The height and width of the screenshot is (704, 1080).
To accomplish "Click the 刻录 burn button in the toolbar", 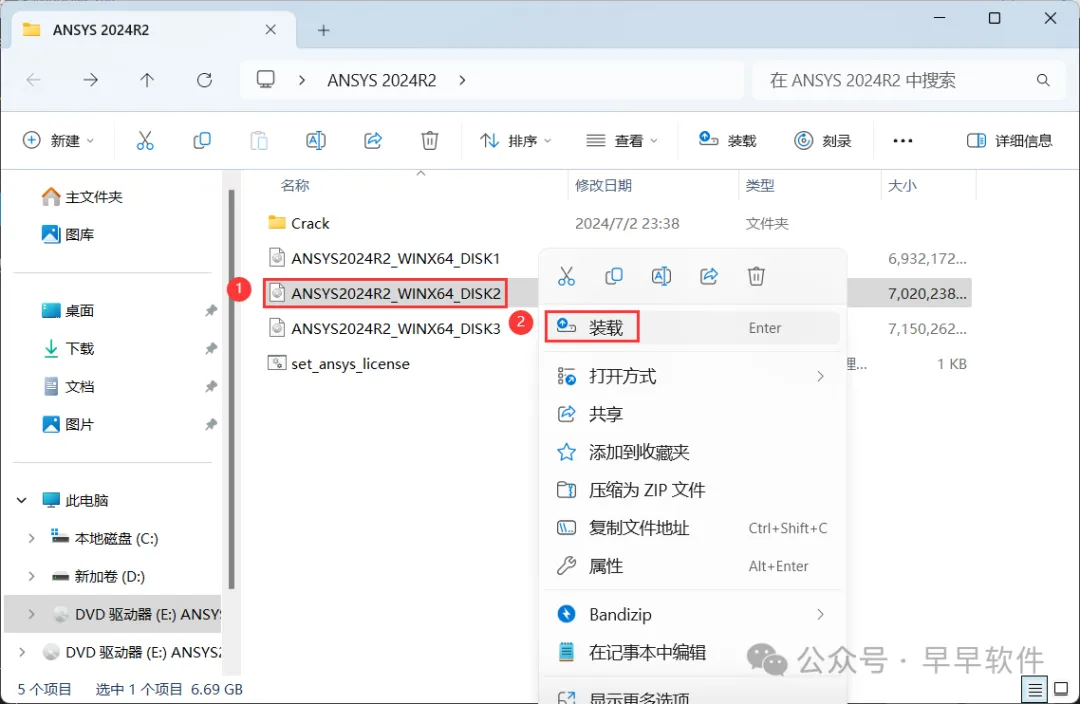I will (822, 141).
